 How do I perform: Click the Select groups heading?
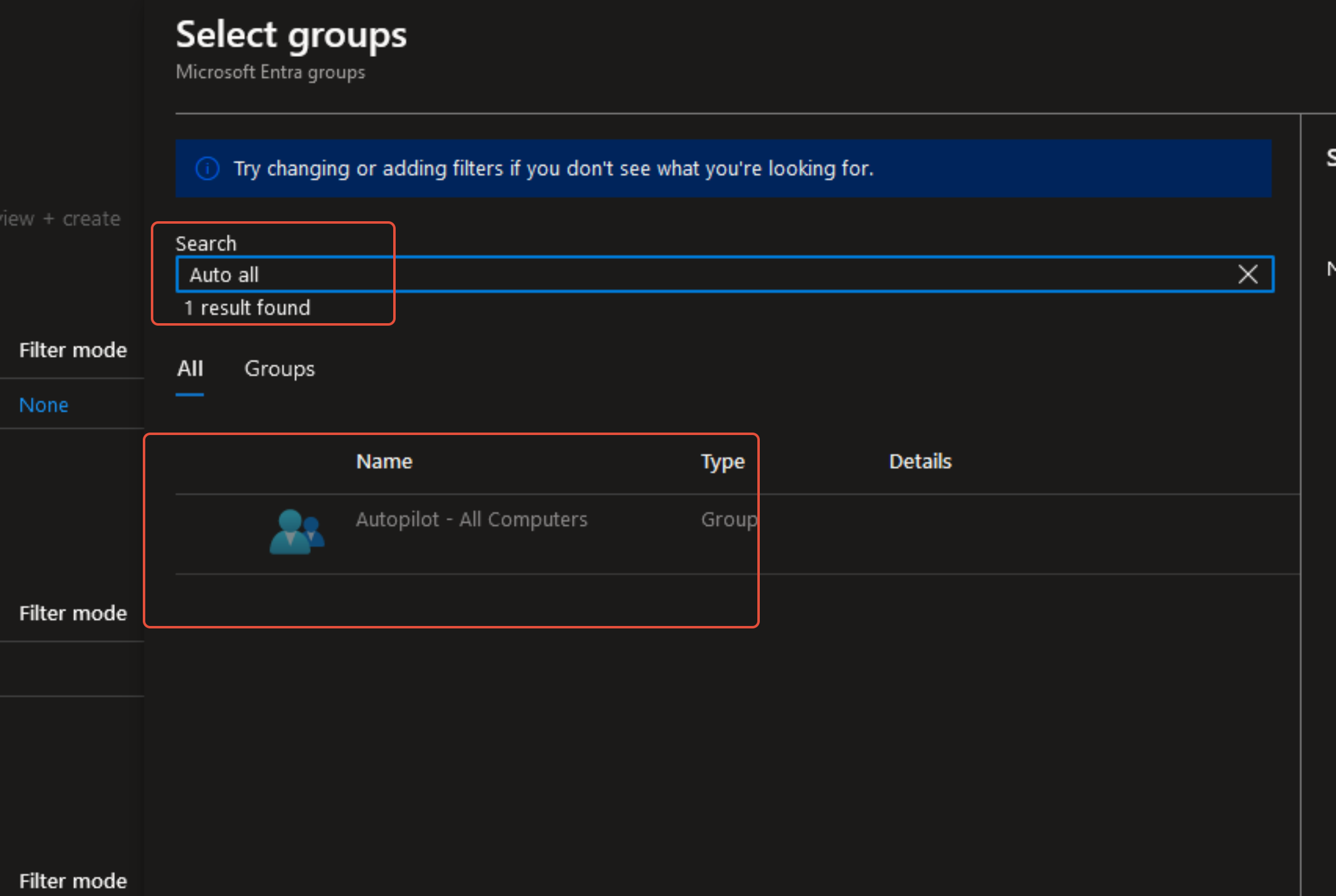(291, 35)
